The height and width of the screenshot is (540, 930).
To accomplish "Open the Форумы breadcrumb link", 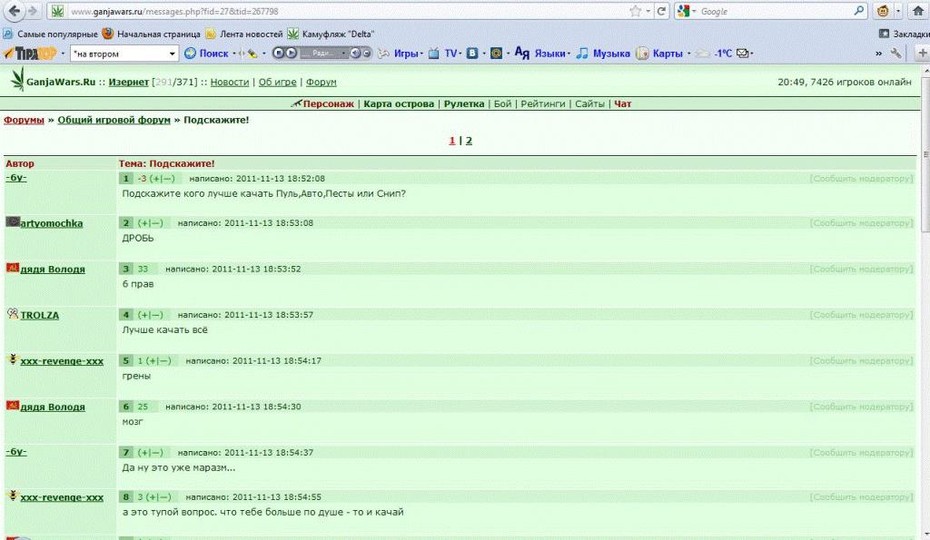I will [x=24, y=120].
